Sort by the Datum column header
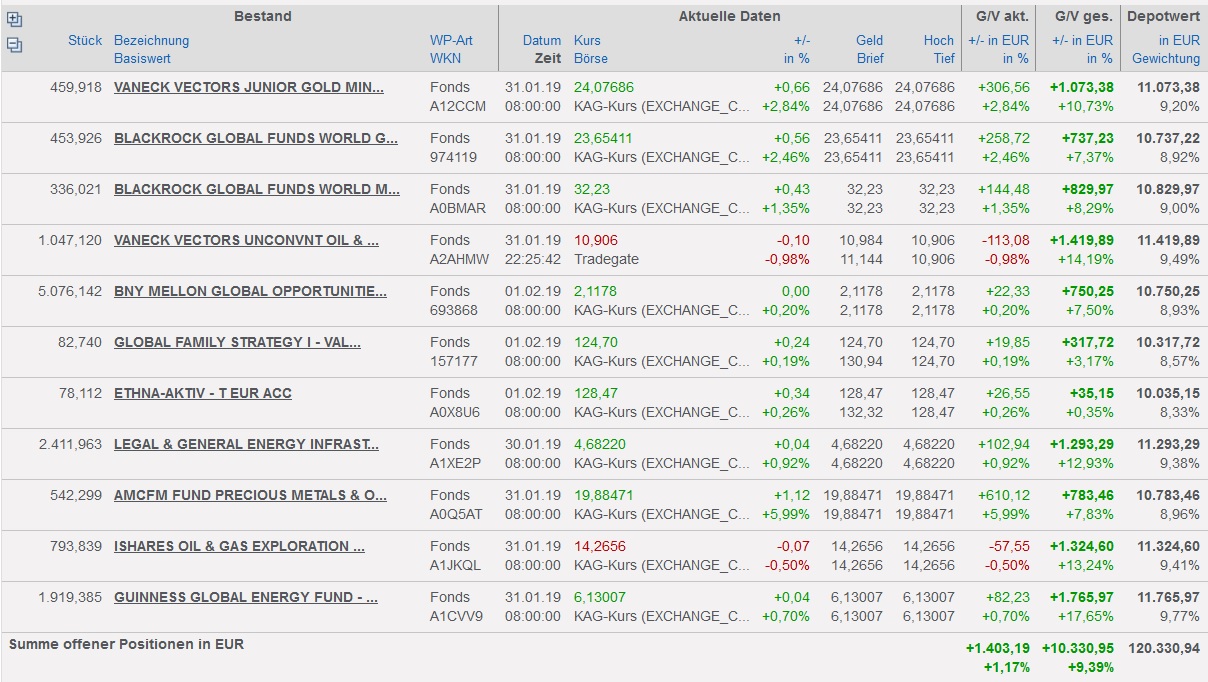1208x682 pixels. 542,41
